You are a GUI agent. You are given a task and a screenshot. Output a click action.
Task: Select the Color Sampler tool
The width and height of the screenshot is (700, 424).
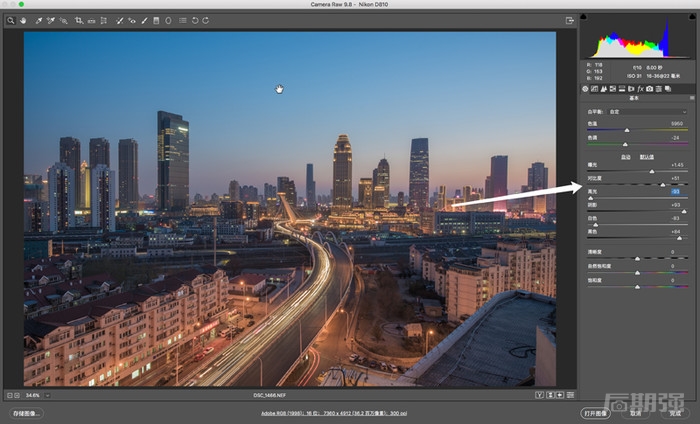(50, 21)
